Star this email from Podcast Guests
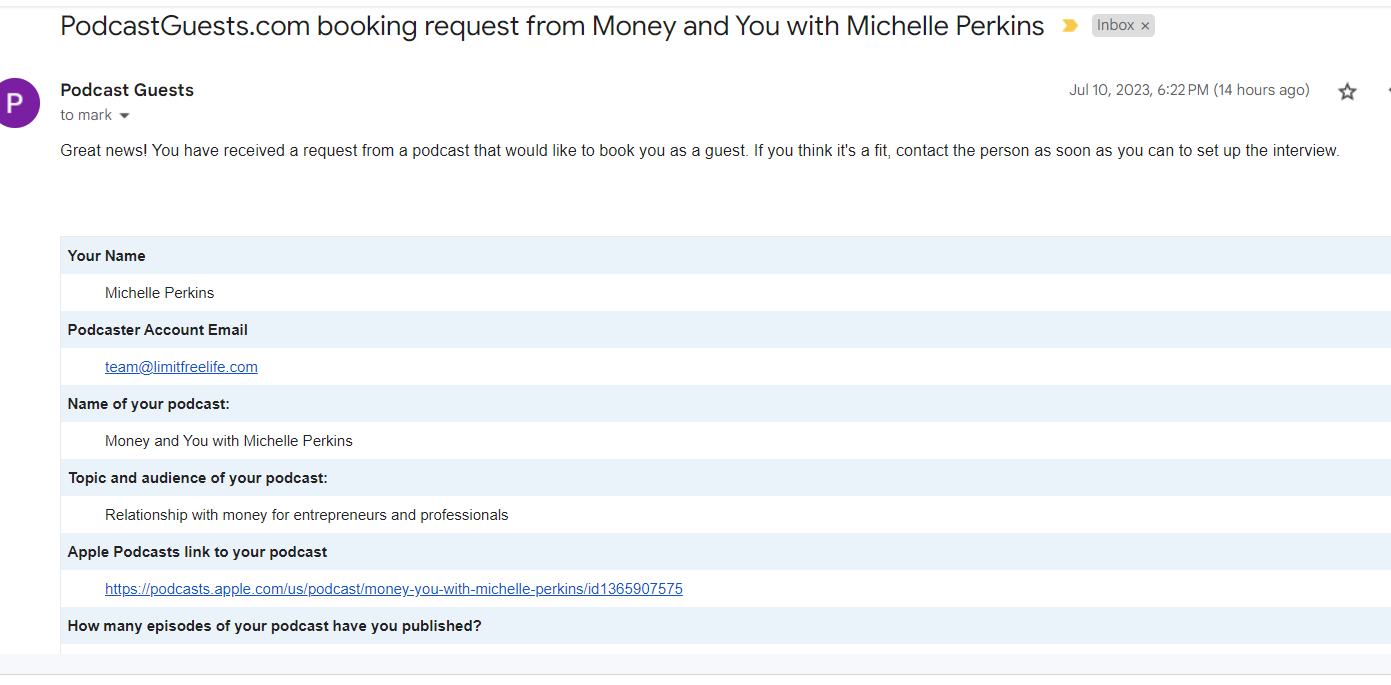Viewport: 1391px width, 685px height. [1347, 92]
